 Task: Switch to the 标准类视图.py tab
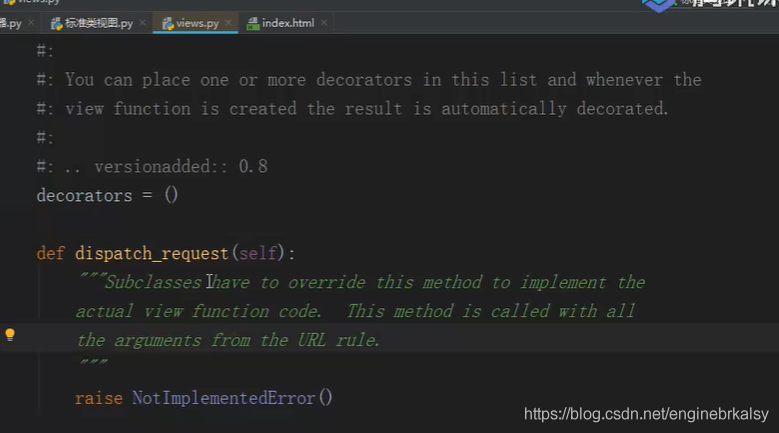point(97,23)
